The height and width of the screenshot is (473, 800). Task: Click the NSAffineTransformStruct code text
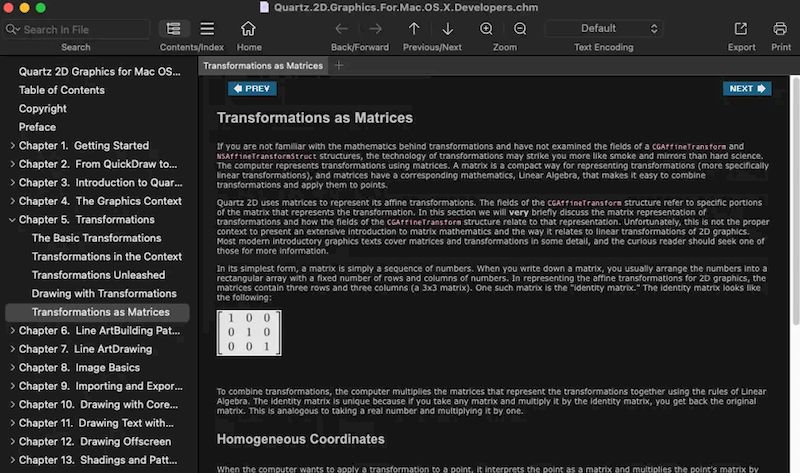[266, 156]
